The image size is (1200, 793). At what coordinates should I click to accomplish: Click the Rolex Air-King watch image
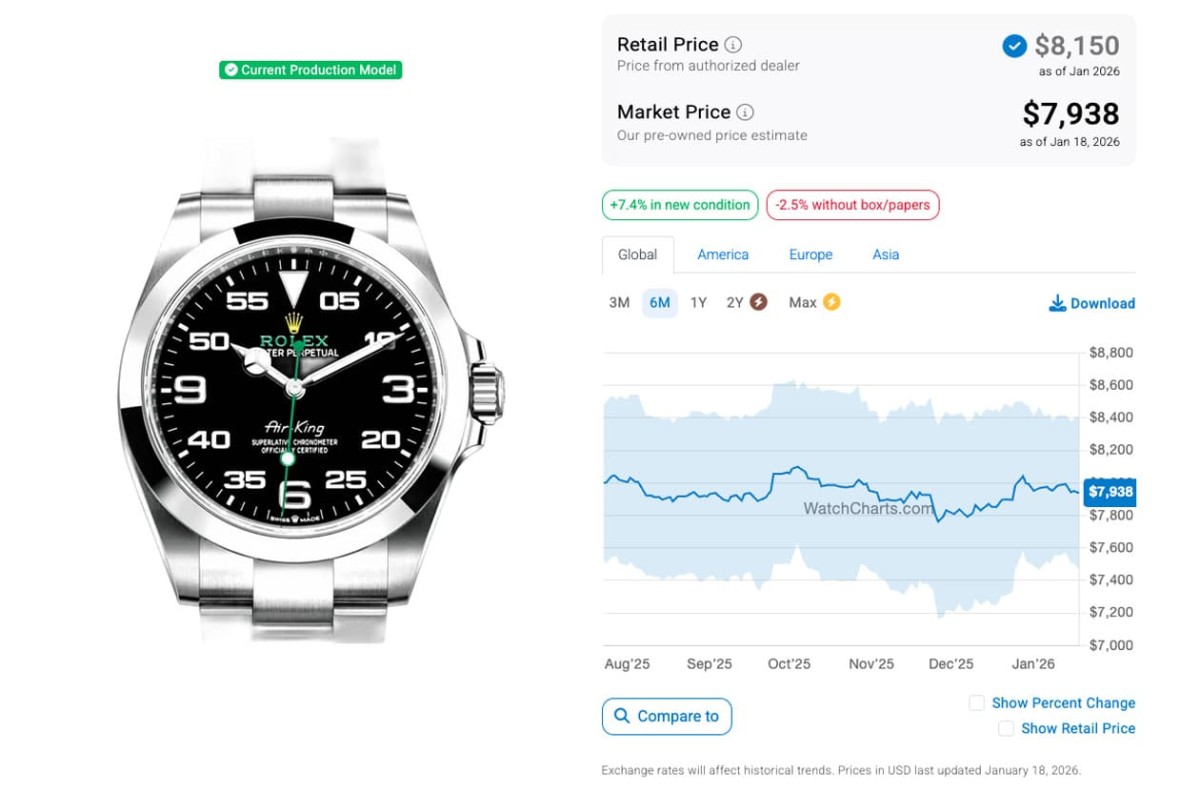click(310, 390)
